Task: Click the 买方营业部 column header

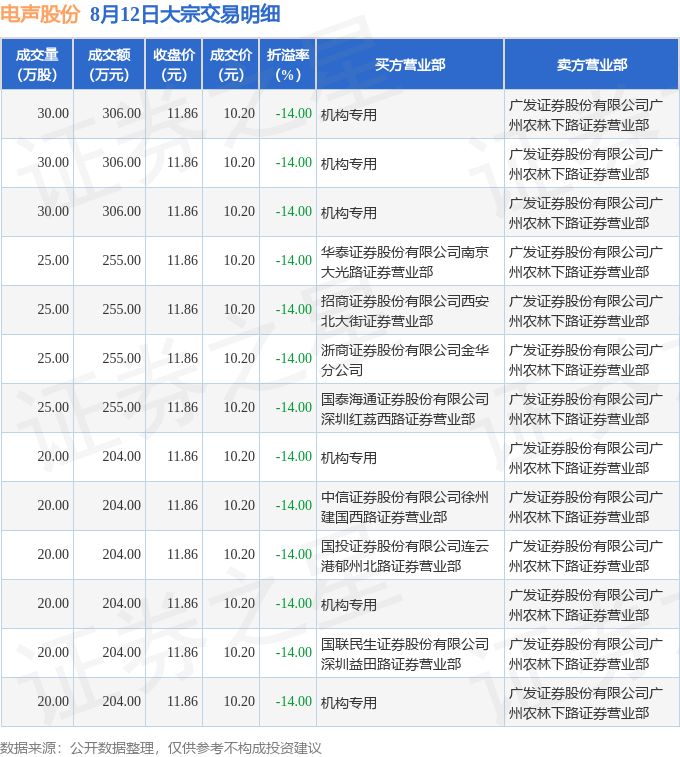Action: click(x=410, y=65)
